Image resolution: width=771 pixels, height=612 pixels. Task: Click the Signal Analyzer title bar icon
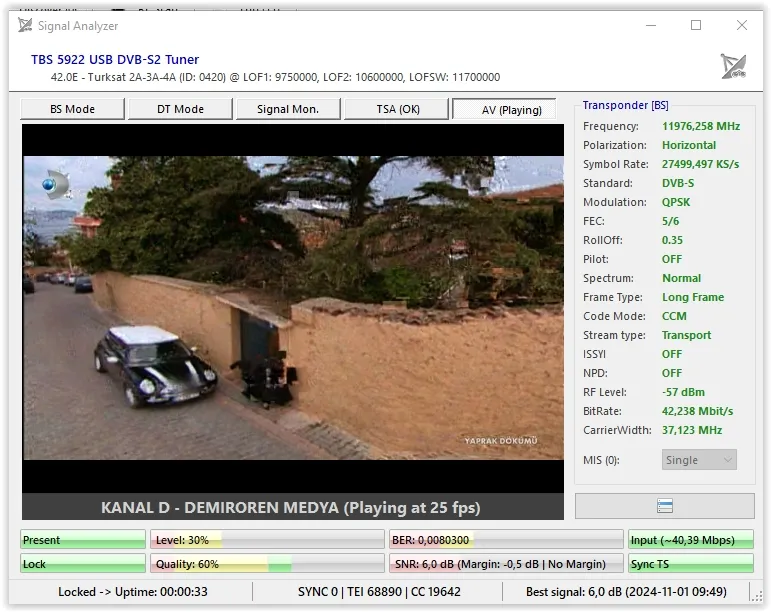pos(25,25)
